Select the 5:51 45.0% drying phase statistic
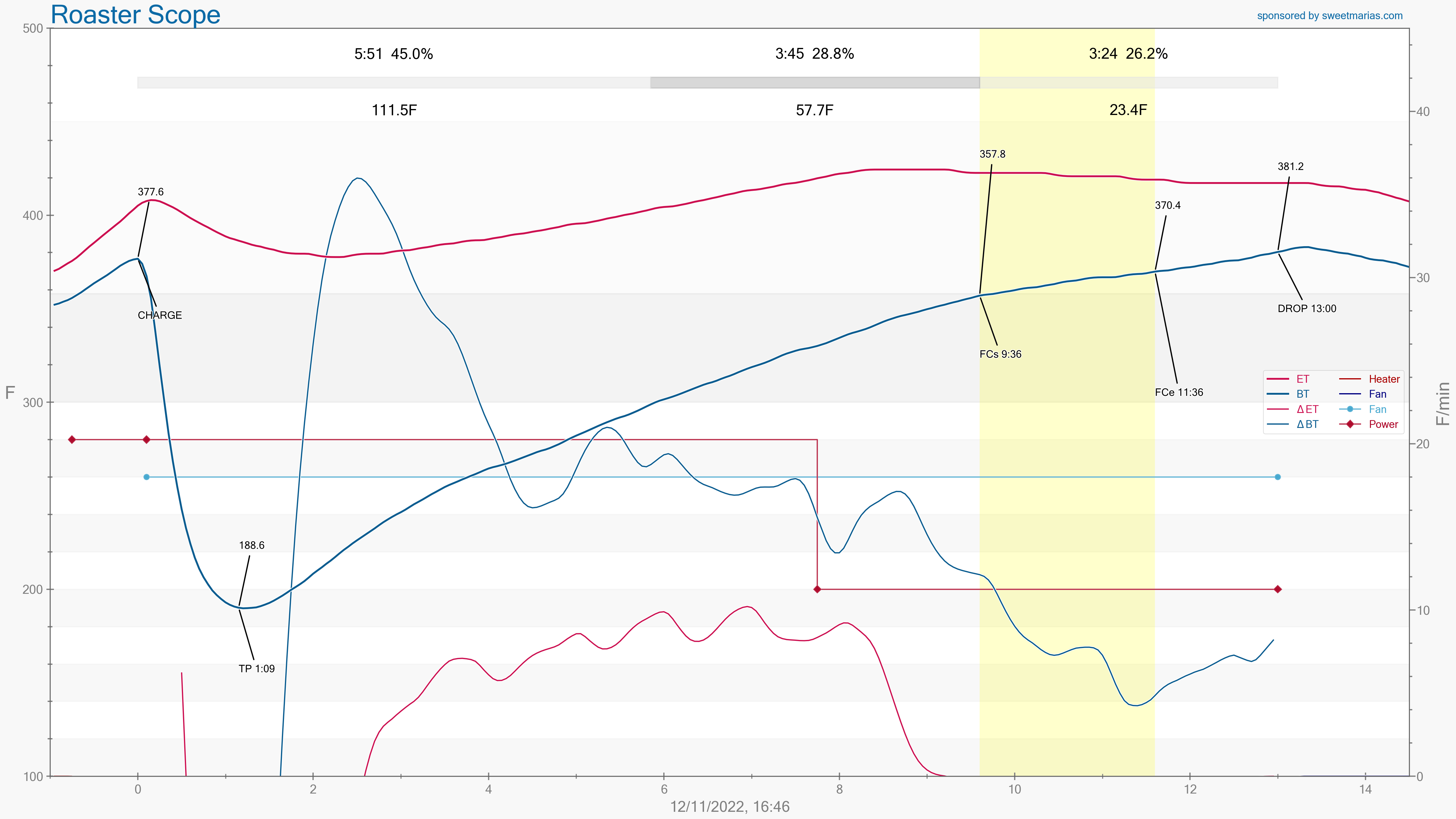This screenshot has height=819, width=1456. click(x=393, y=54)
